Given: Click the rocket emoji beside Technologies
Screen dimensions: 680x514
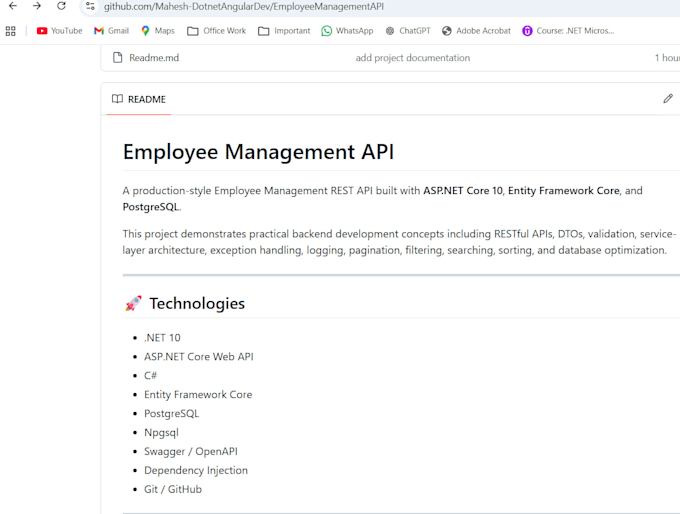Looking at the screenshot, I should tap(133, 304).
